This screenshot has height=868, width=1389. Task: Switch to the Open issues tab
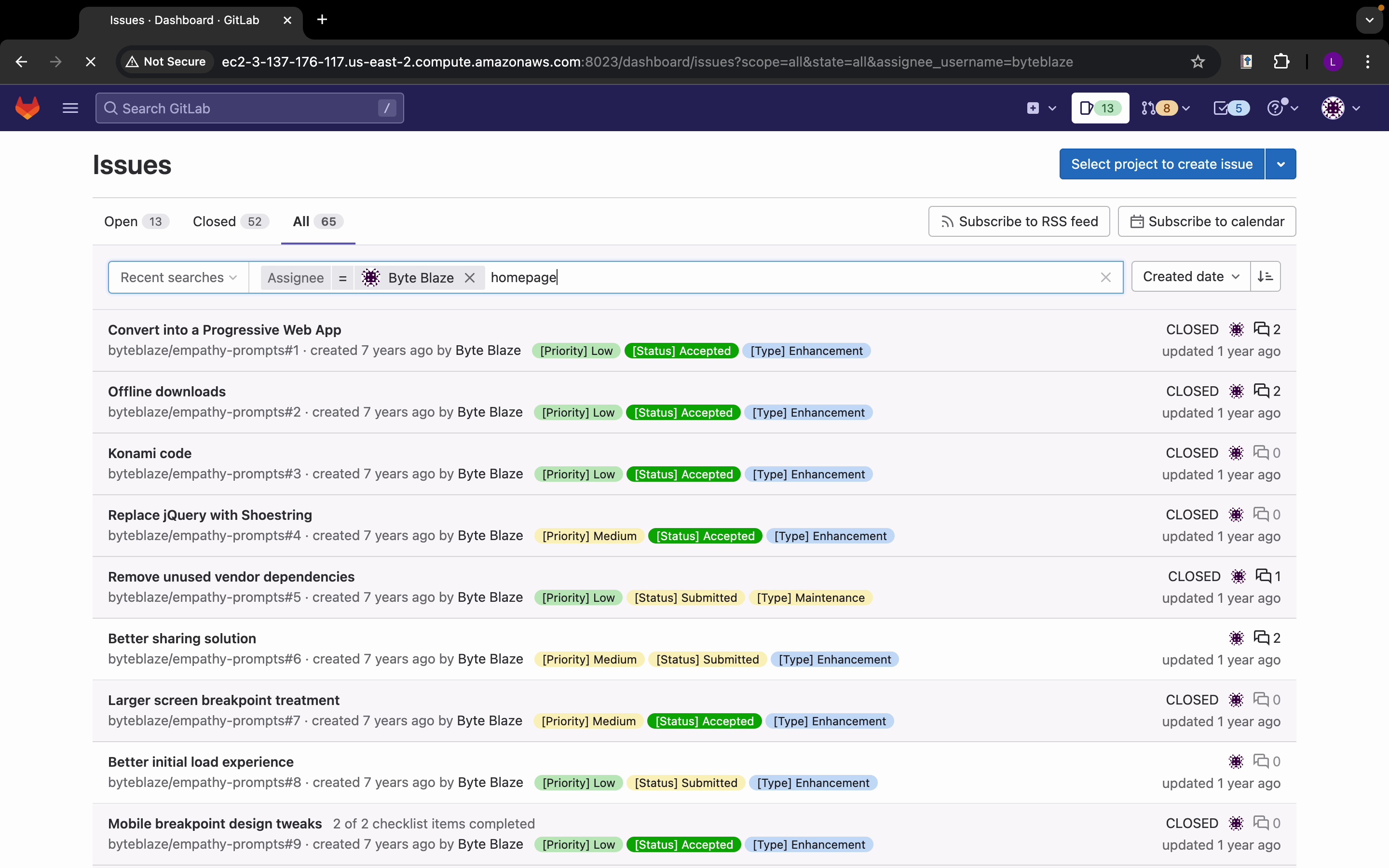[x=136, y=222]
